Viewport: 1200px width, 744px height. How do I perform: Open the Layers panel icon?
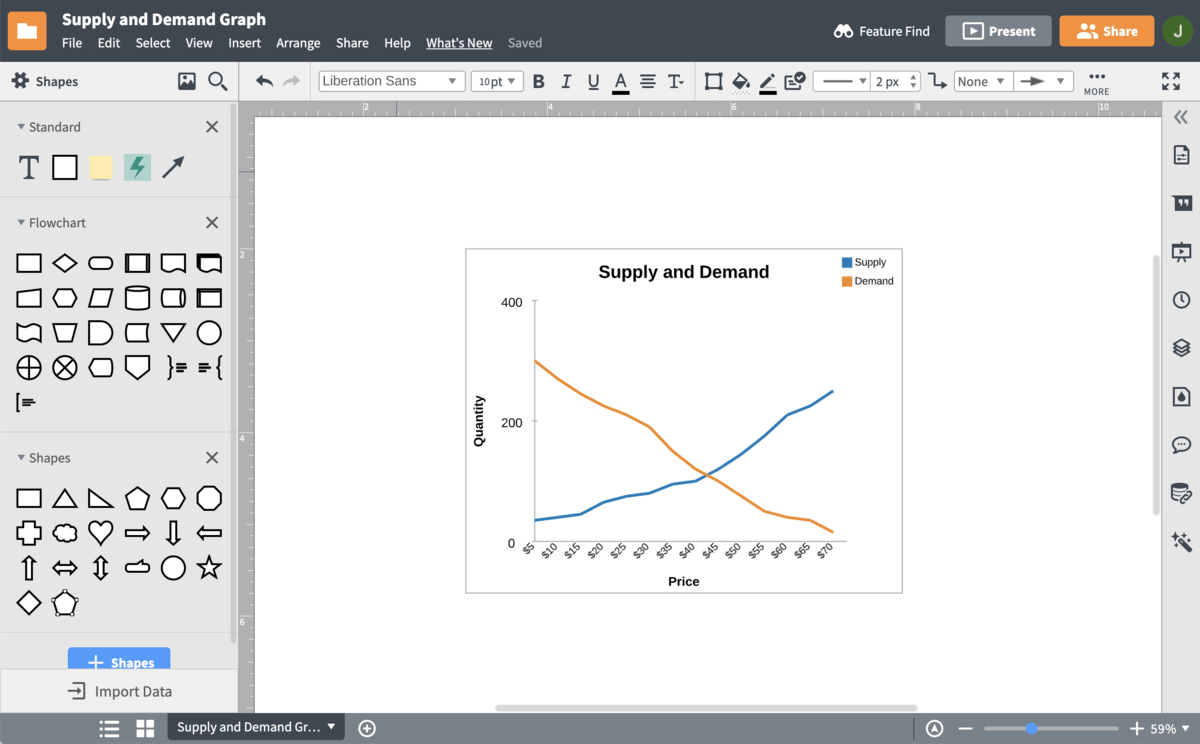1181,348
